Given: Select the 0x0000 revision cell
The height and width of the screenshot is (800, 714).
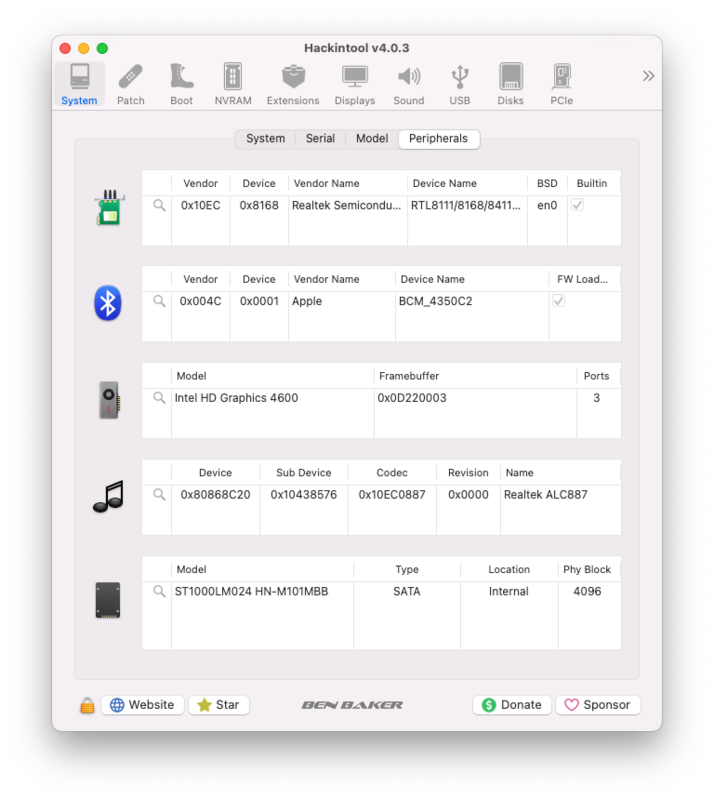Looking at the screenshot, I should (468, 494).
